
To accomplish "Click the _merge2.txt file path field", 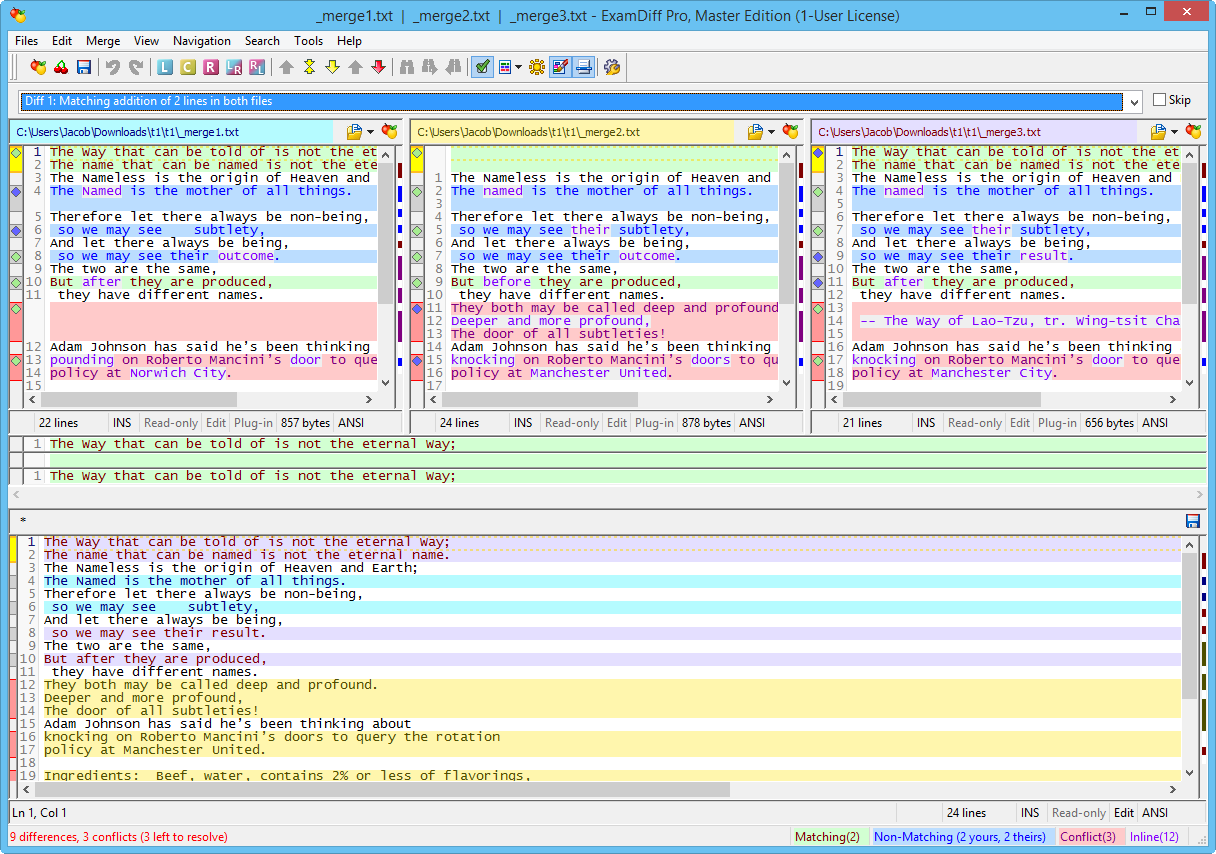I will (573, 132).
